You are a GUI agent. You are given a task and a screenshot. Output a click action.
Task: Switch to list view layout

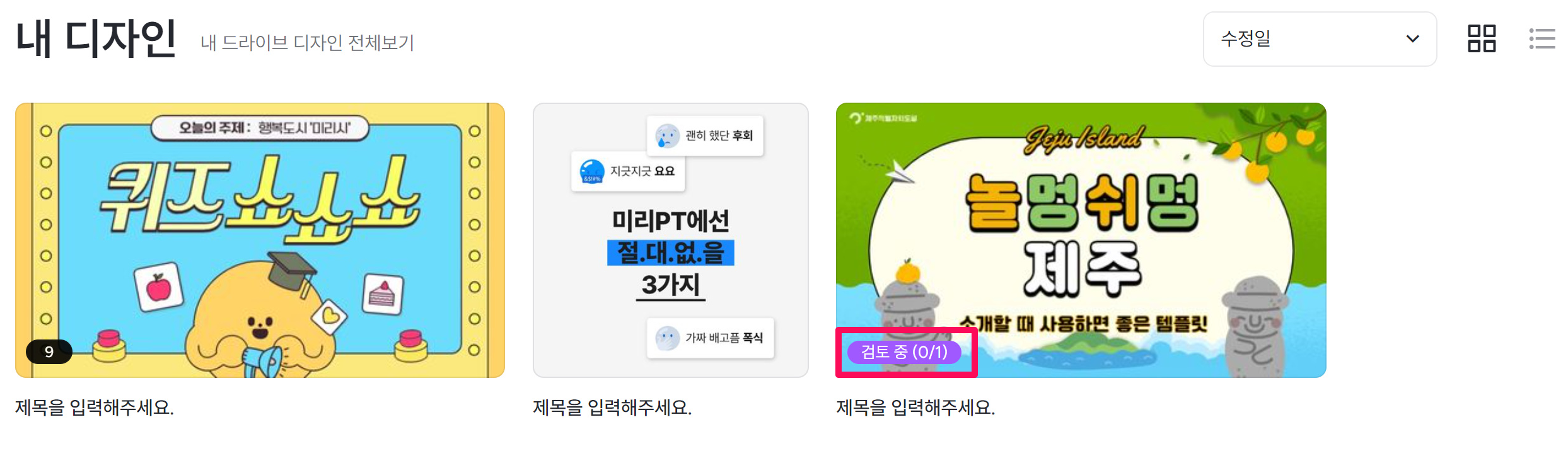click(x=1542, y=38)
